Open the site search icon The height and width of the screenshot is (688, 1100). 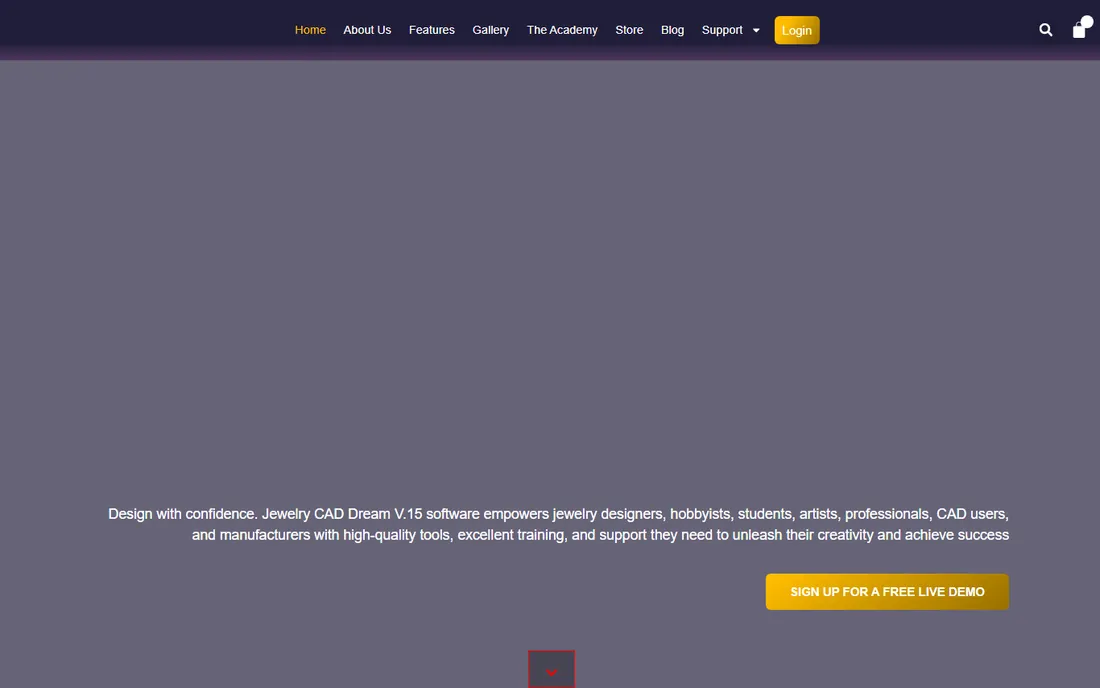tap(1045, 30)
